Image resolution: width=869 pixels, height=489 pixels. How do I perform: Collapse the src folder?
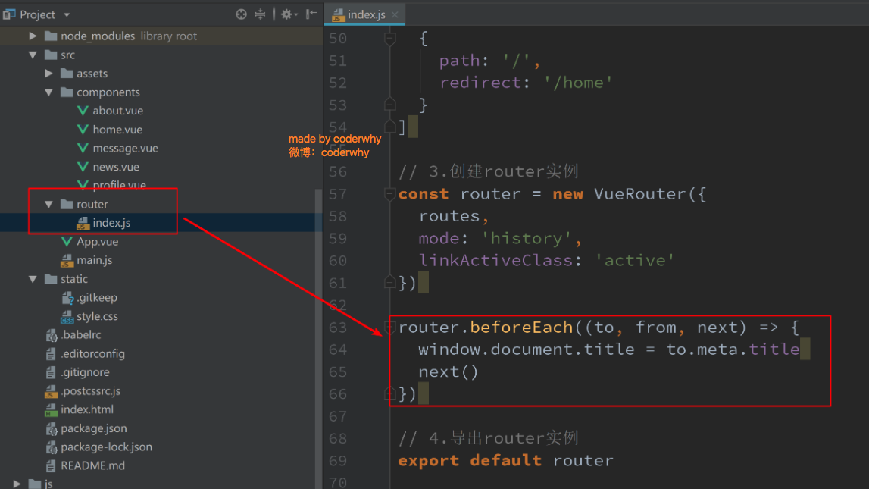pos(33,55)
